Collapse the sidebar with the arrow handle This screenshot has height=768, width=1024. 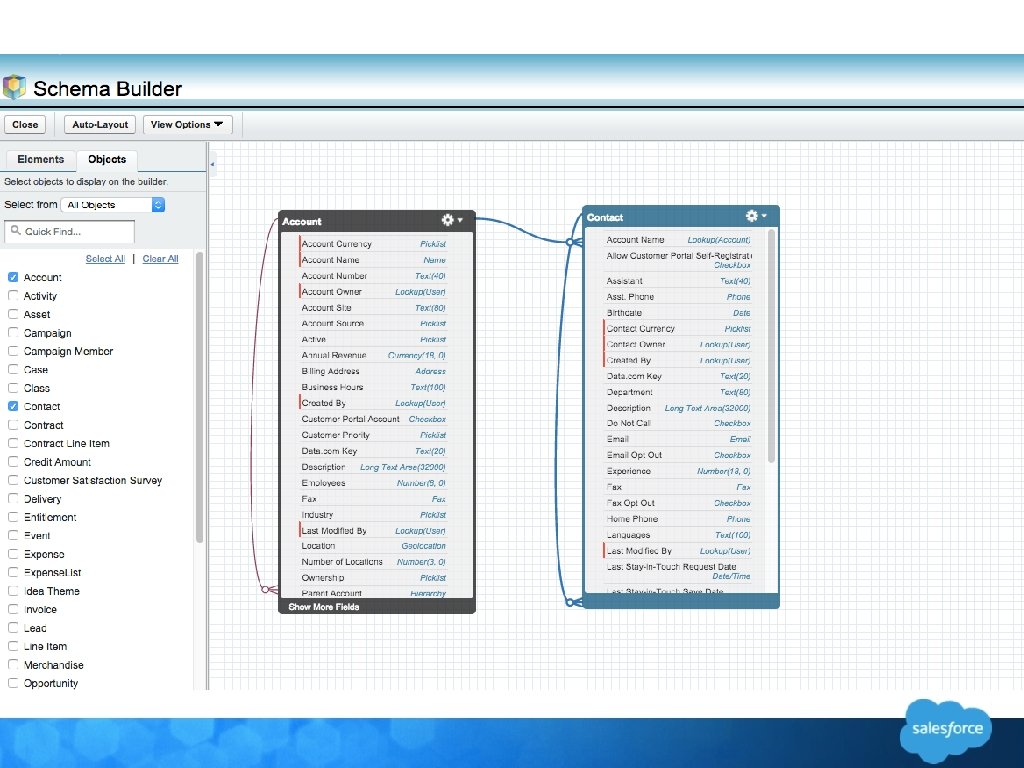coord(212,164)
